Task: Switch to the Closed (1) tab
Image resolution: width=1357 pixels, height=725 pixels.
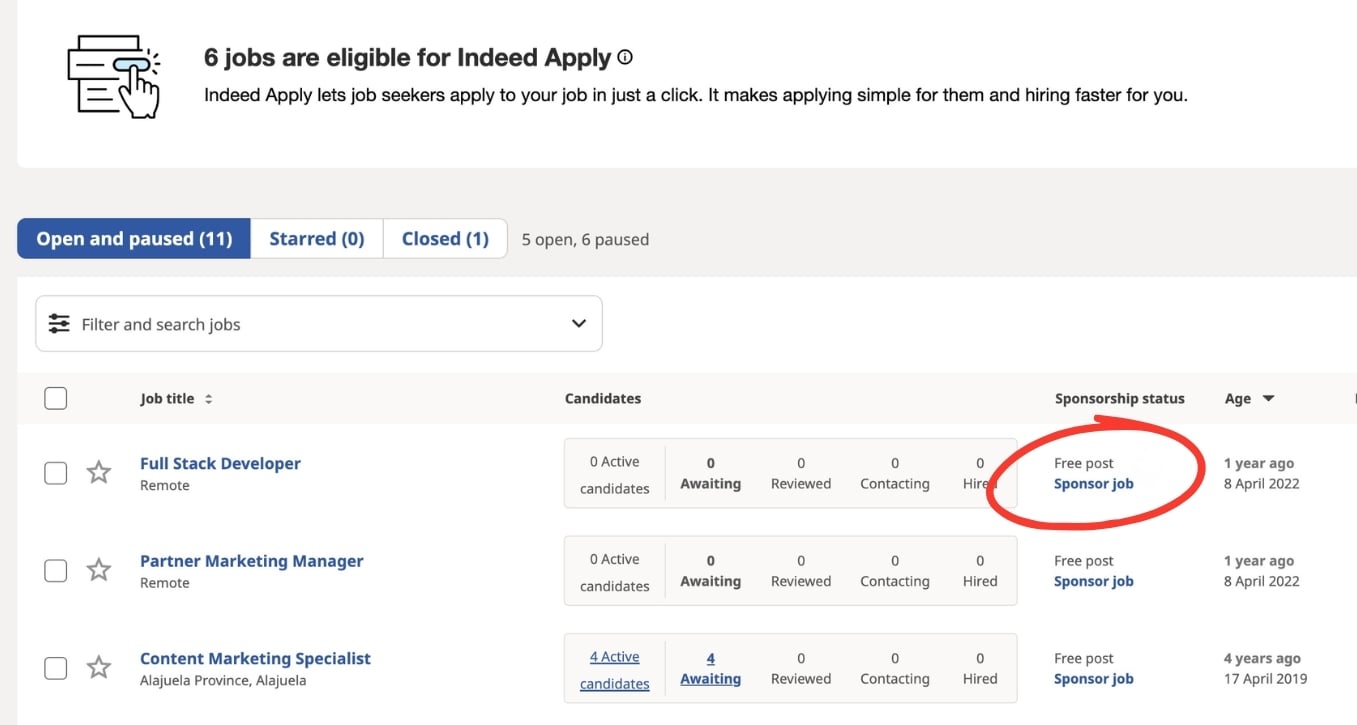Action: point(445,239)
